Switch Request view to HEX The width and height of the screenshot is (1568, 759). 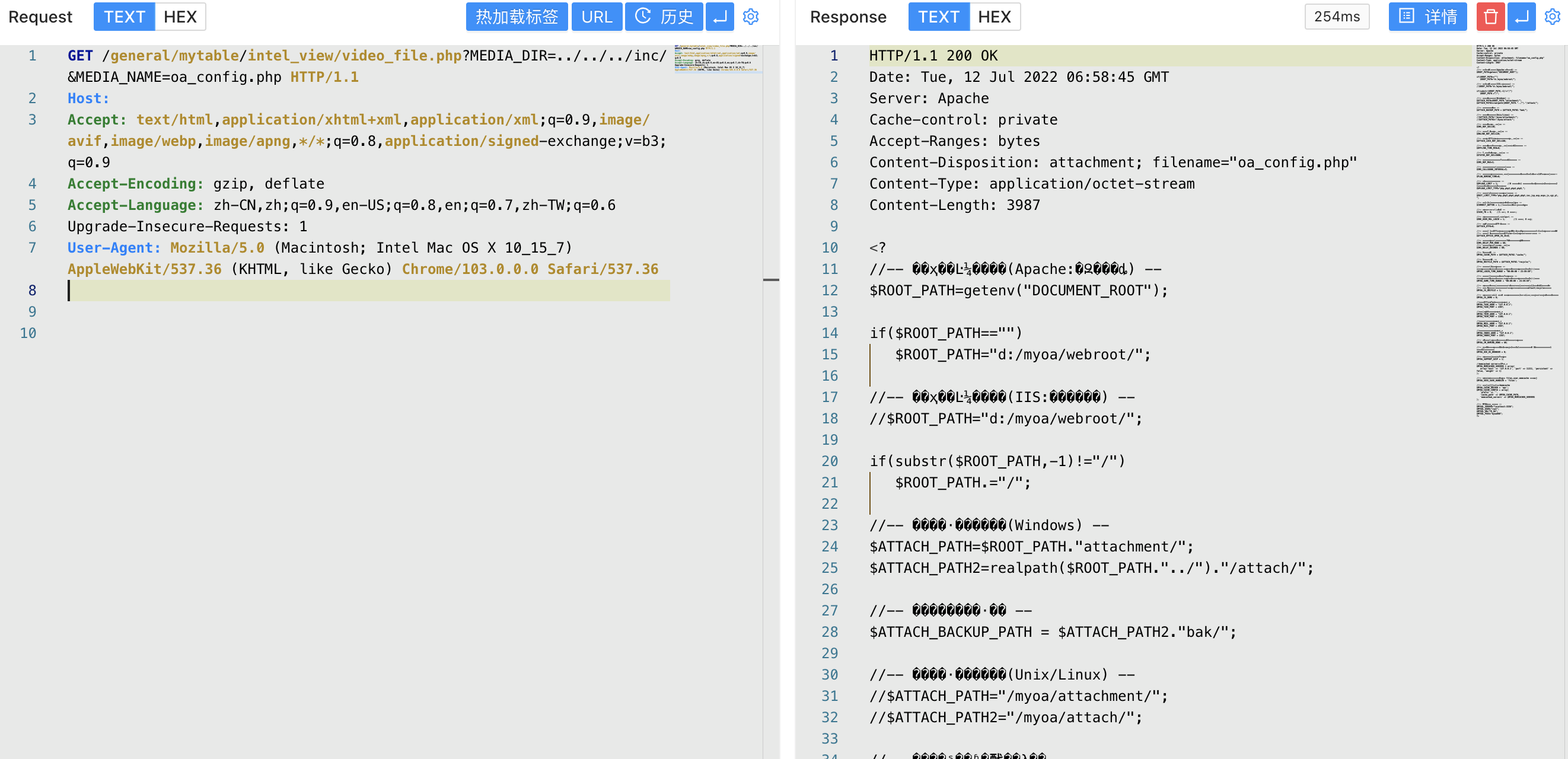tap(180, 17)
